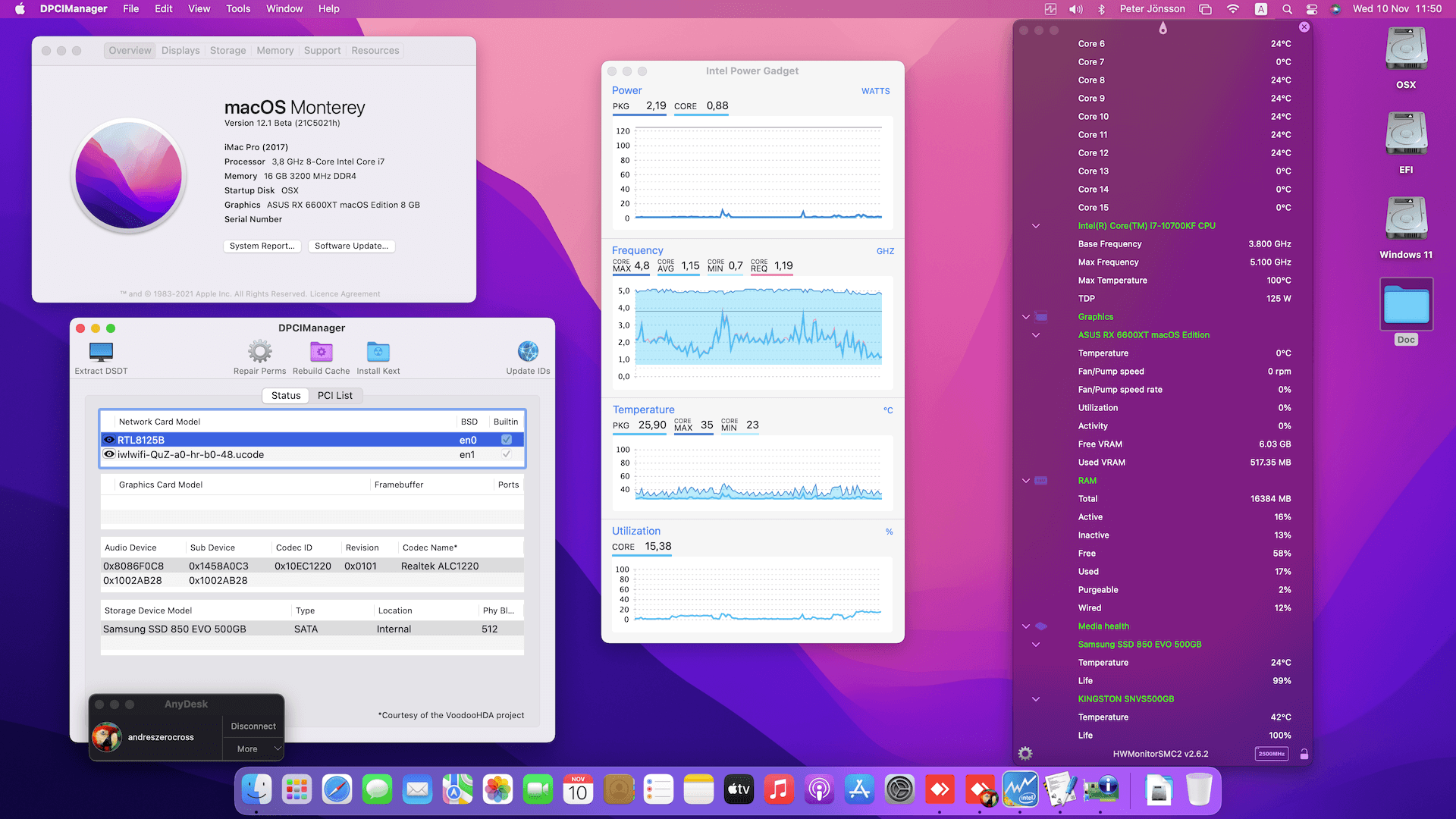The height and width of the screenshot is (819, 1456).
Task: Open the Help menu
Action: tap(328, 9)
